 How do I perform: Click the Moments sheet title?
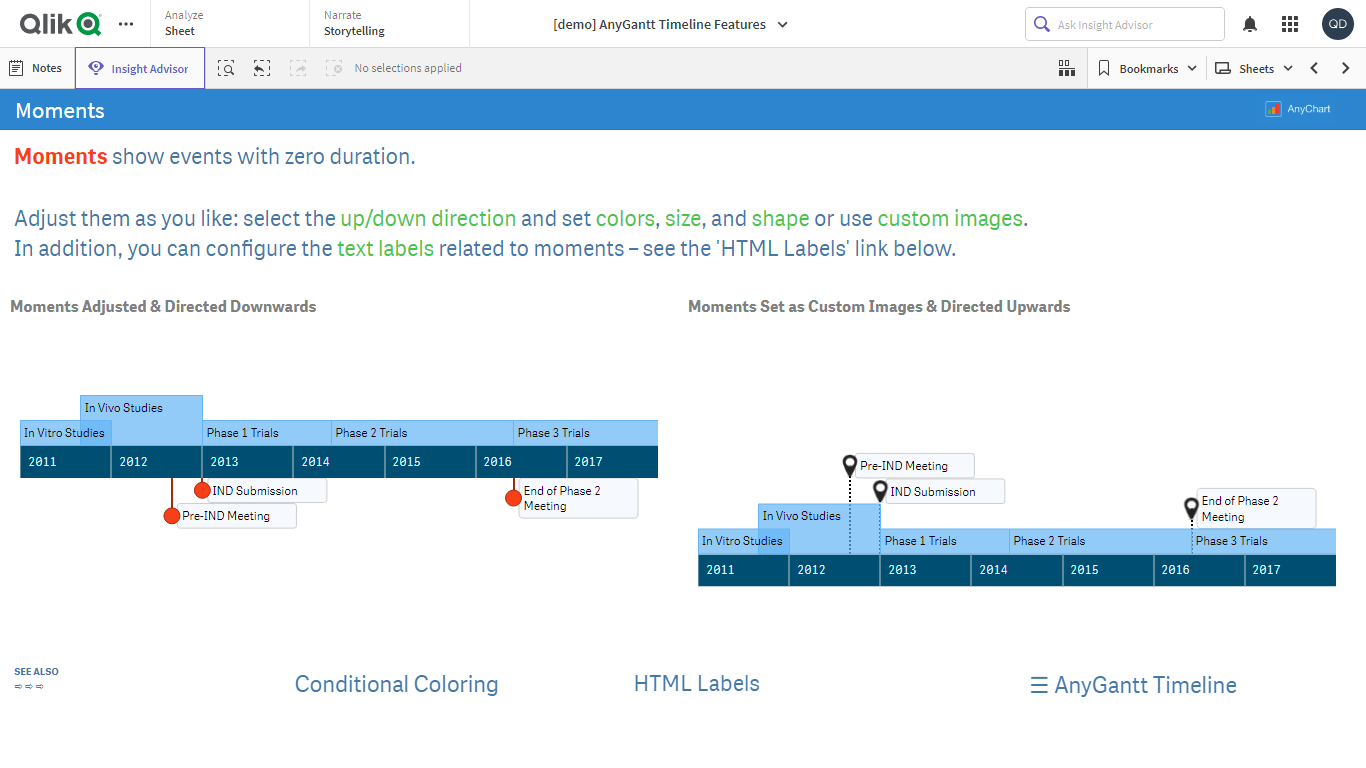tap(60, 110)
